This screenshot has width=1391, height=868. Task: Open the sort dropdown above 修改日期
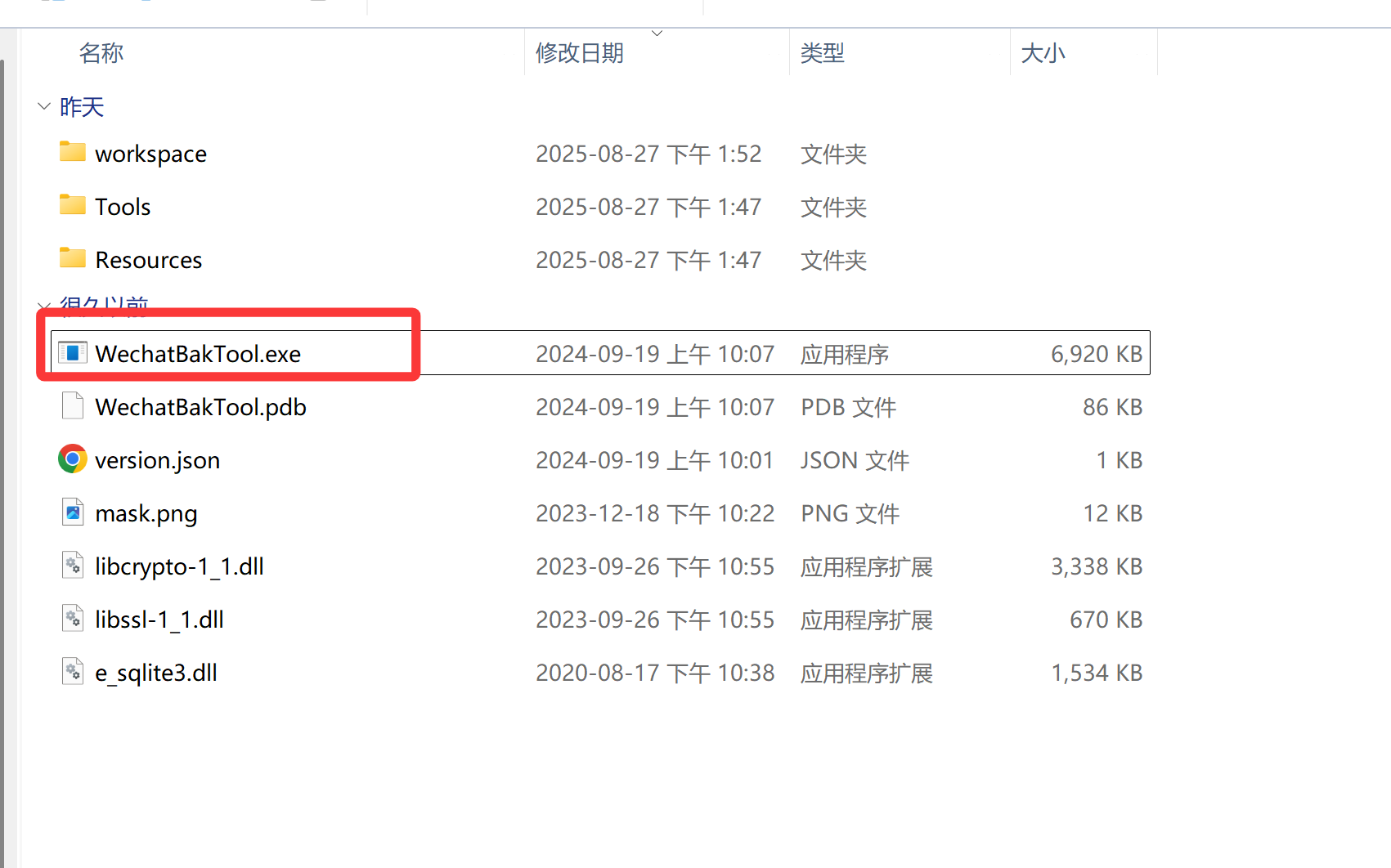[657, 33]
